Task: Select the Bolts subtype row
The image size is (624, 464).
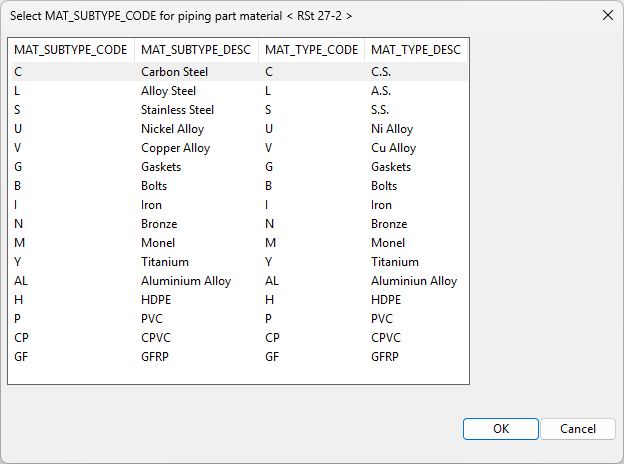Action: [x=154, y=186]
